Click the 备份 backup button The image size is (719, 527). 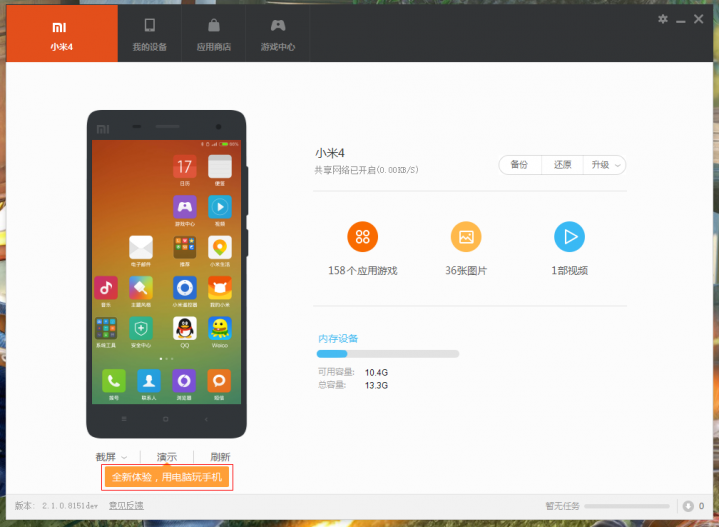click(x=519, y=165)
